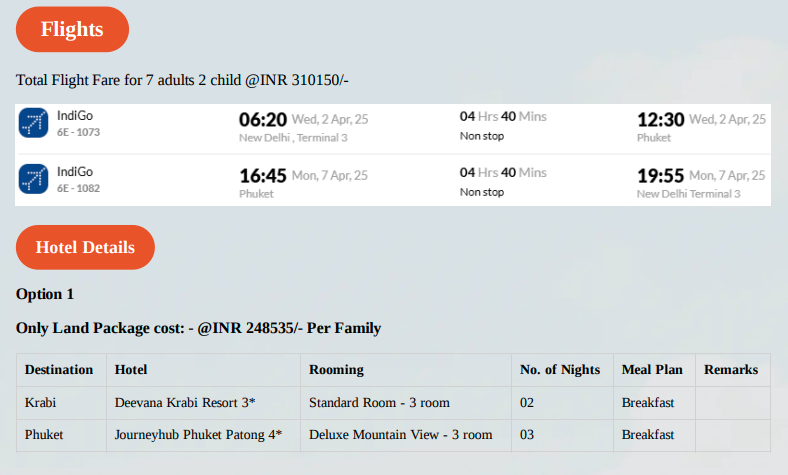Click the flight number 6E - 1073
The width and height of the screenshot is (788, 475).
78,132
